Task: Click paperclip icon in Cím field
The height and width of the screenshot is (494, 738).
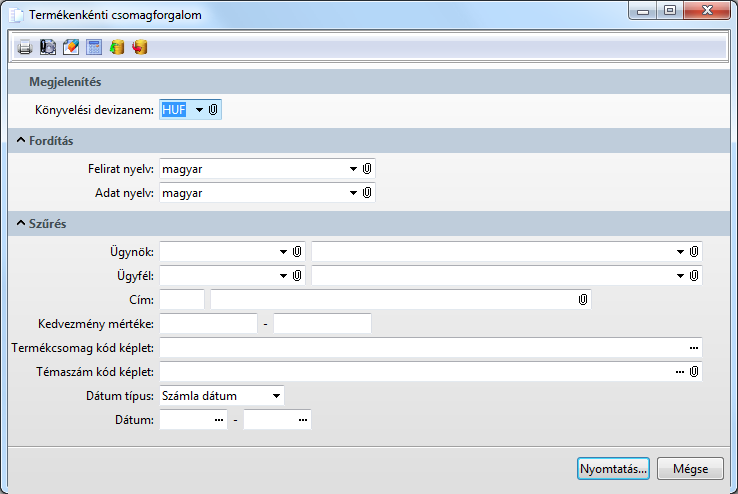Action: 583,300
